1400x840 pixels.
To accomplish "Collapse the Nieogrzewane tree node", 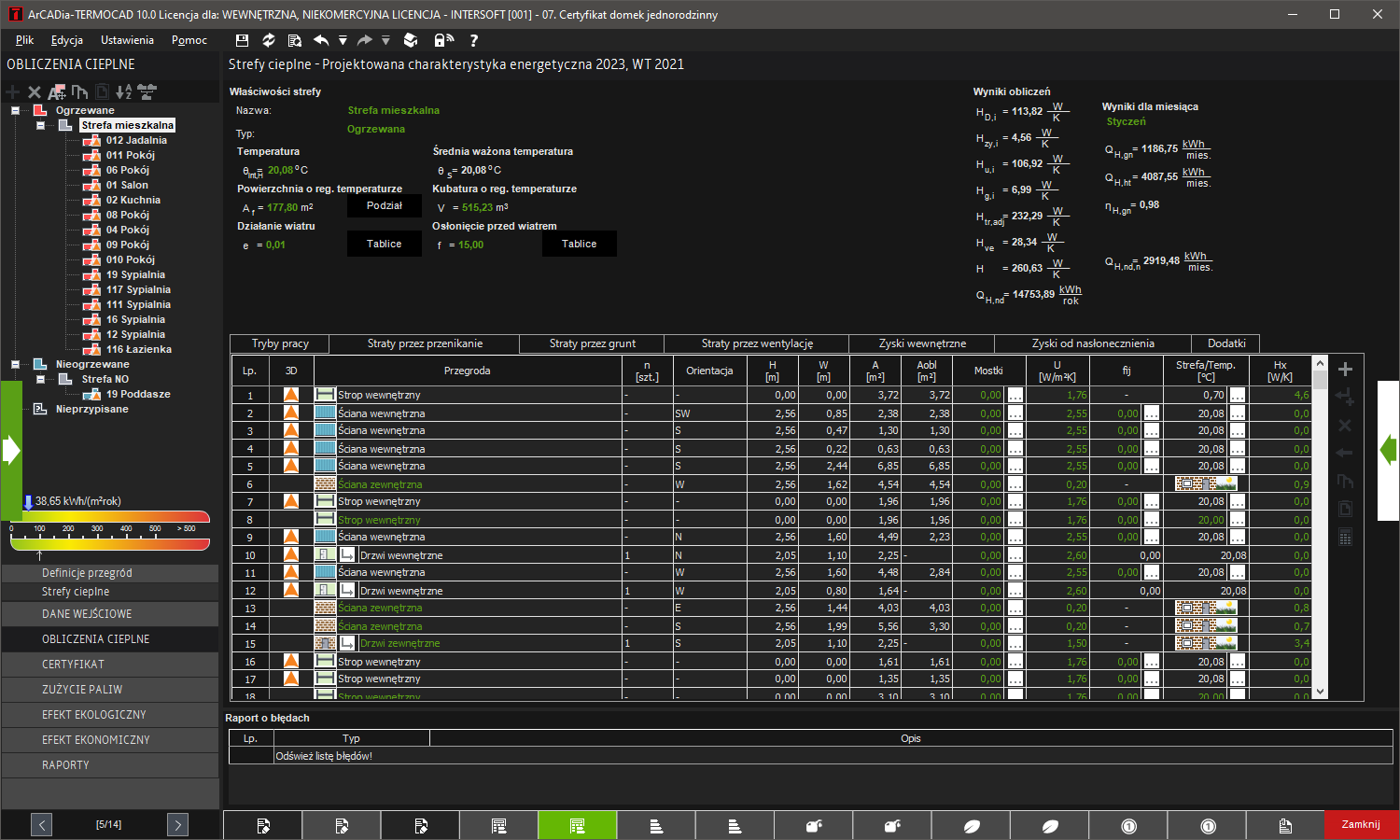I will click(15, 364).
